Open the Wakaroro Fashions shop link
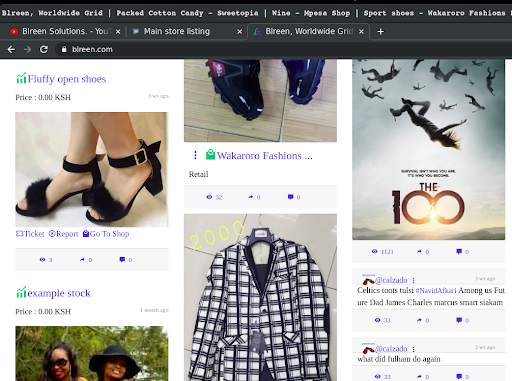The width and height of the screenshot is (512, 381). click(265, 156)
